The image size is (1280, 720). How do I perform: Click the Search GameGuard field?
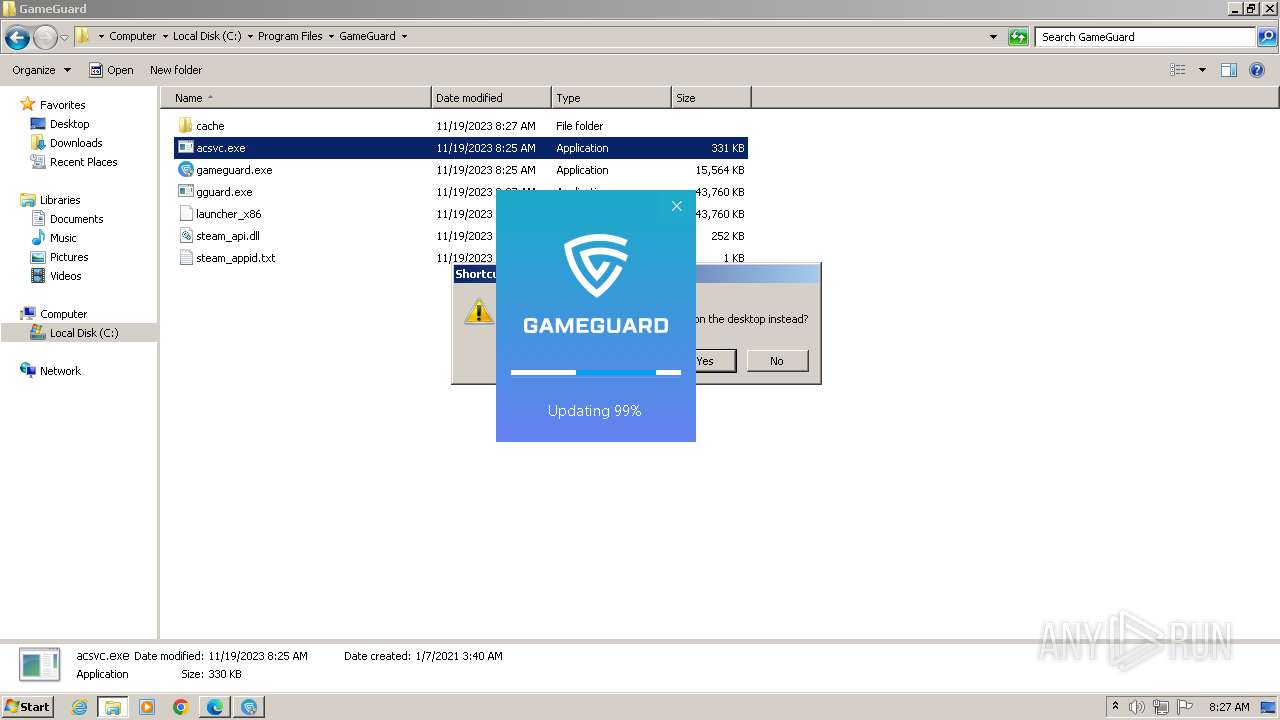click(1146, 37)
